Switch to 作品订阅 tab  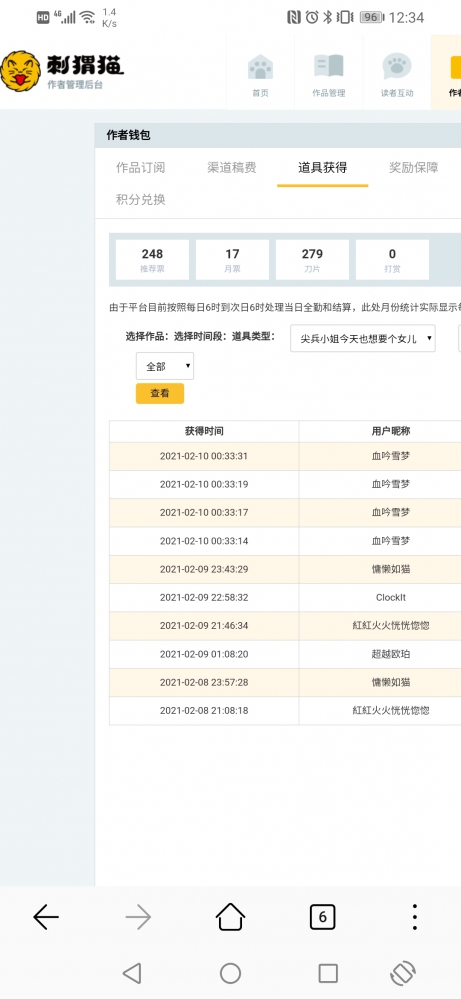[x=140, y=168]
